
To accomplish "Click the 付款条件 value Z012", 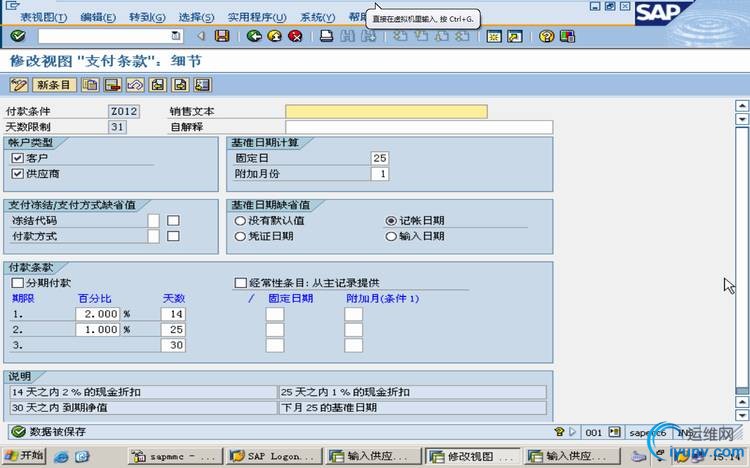I will 124,111.
